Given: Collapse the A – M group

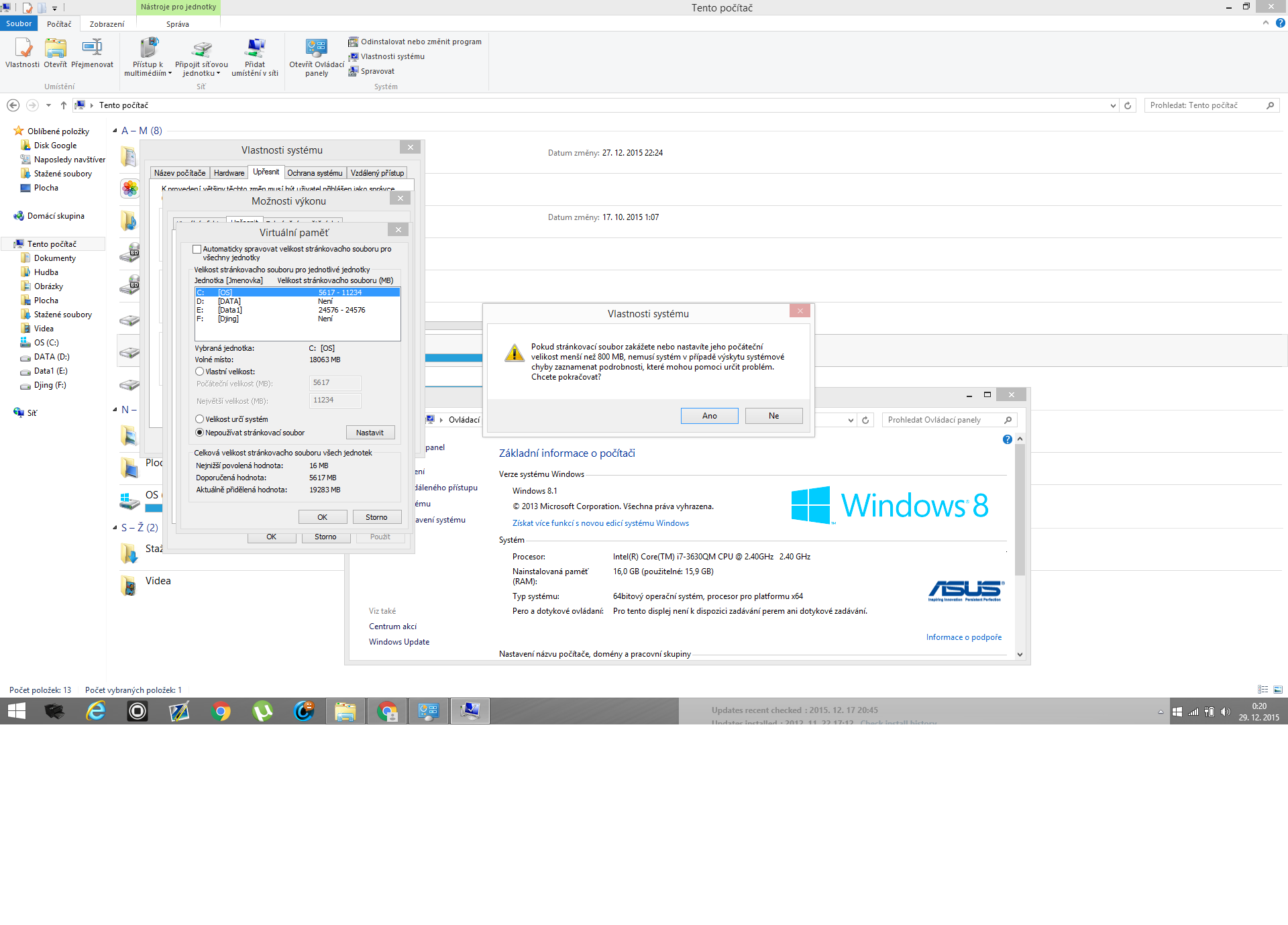Looking at the screenshot, I should click(115, 131).
